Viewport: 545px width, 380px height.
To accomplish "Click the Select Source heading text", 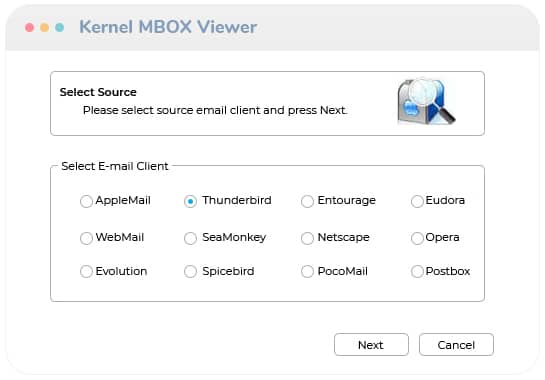I will click(x=98, y=92).
